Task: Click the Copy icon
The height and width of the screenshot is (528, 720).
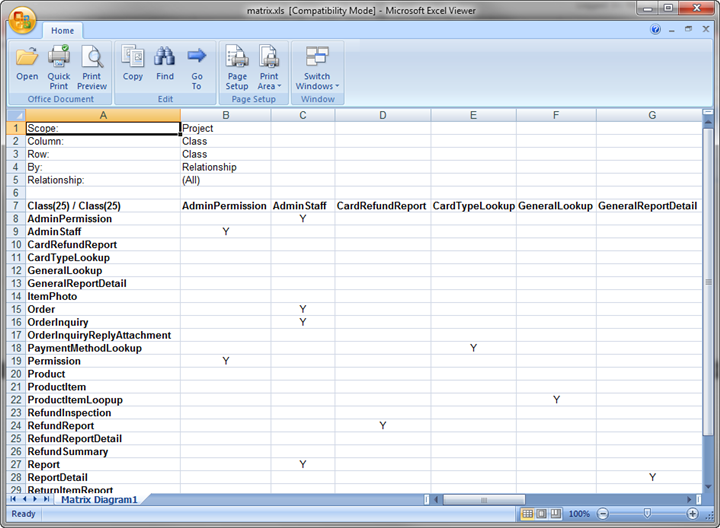Action: coord(133,64)
